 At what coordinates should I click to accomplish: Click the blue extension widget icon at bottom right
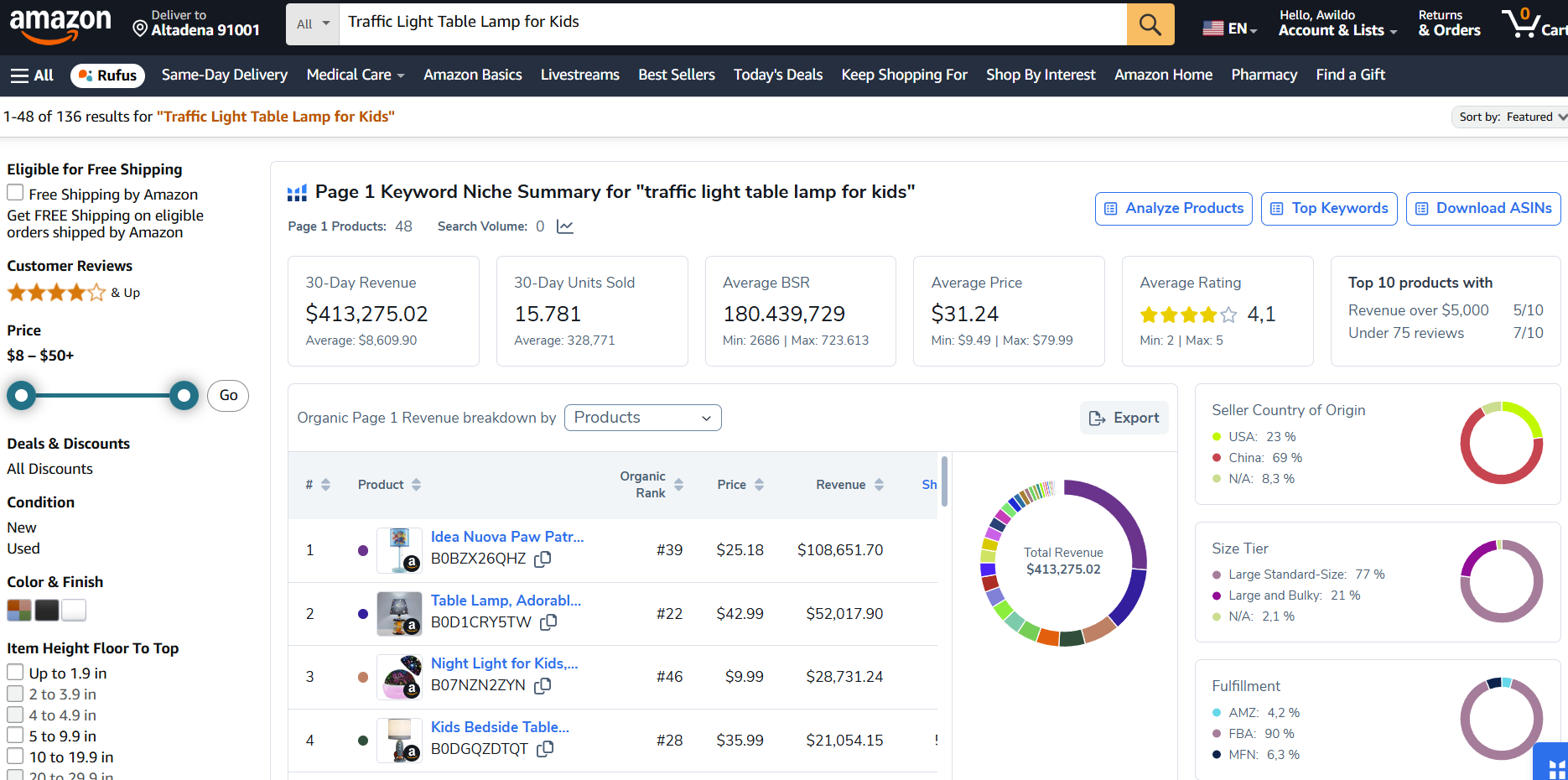pos(1552,763)
